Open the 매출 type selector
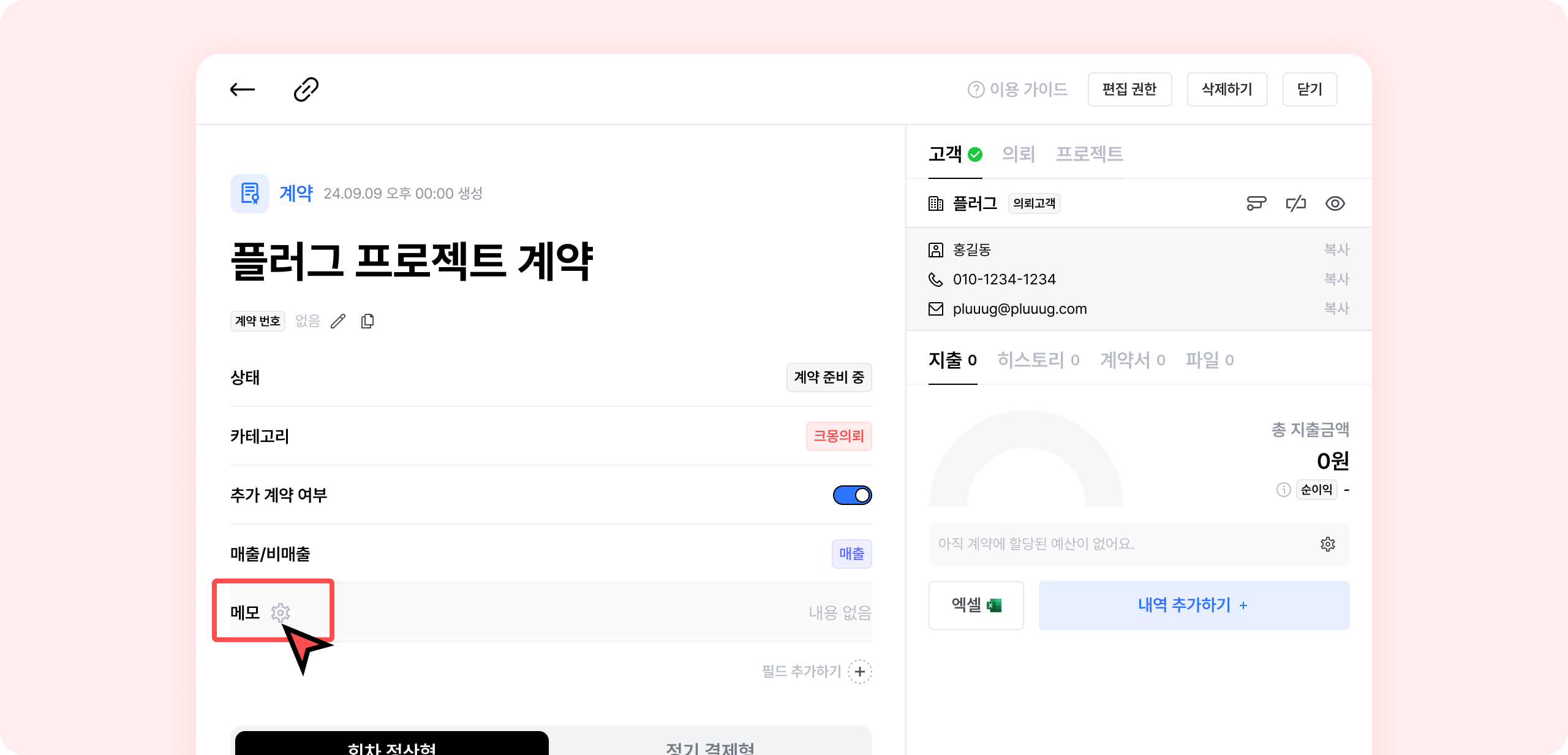 coord(851,554)
